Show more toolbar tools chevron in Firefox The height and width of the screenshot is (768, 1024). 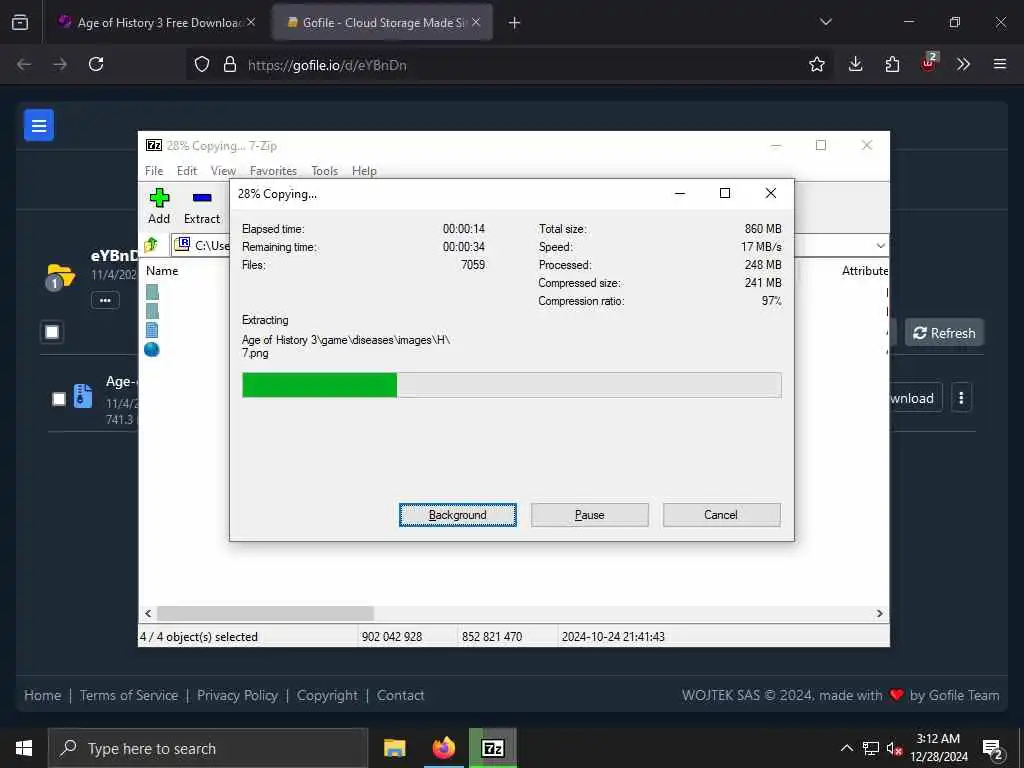tap(963, 64)
